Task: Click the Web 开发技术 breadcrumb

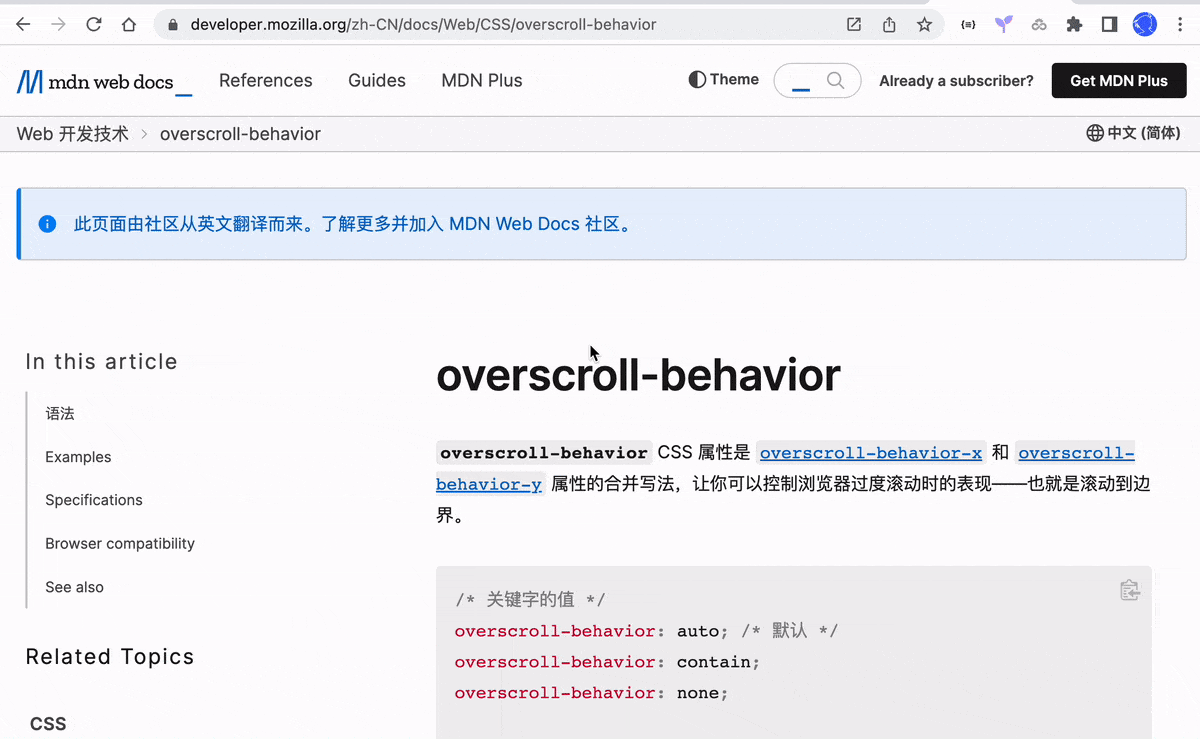Action: pyautogui.click(x=72, y=134)
